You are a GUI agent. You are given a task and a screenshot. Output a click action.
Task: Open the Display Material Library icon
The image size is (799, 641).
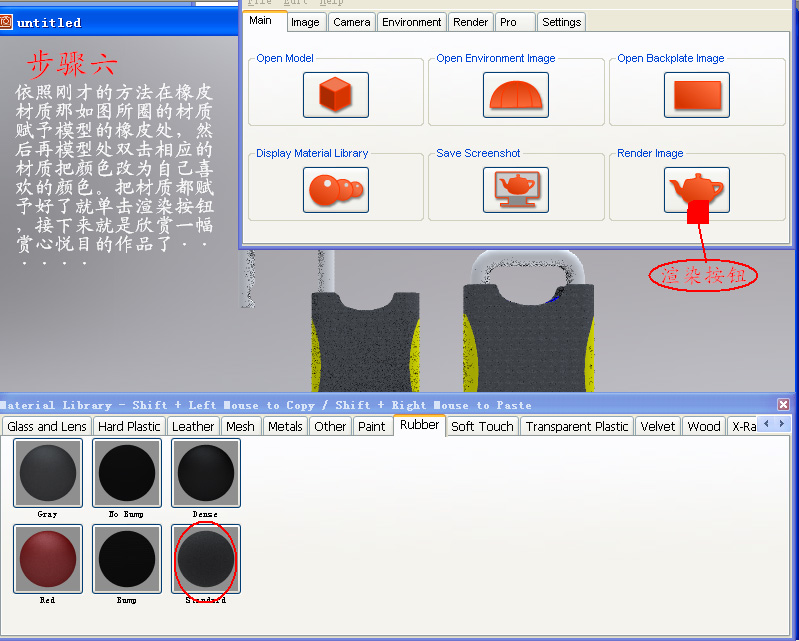click(x=335, y=190)
